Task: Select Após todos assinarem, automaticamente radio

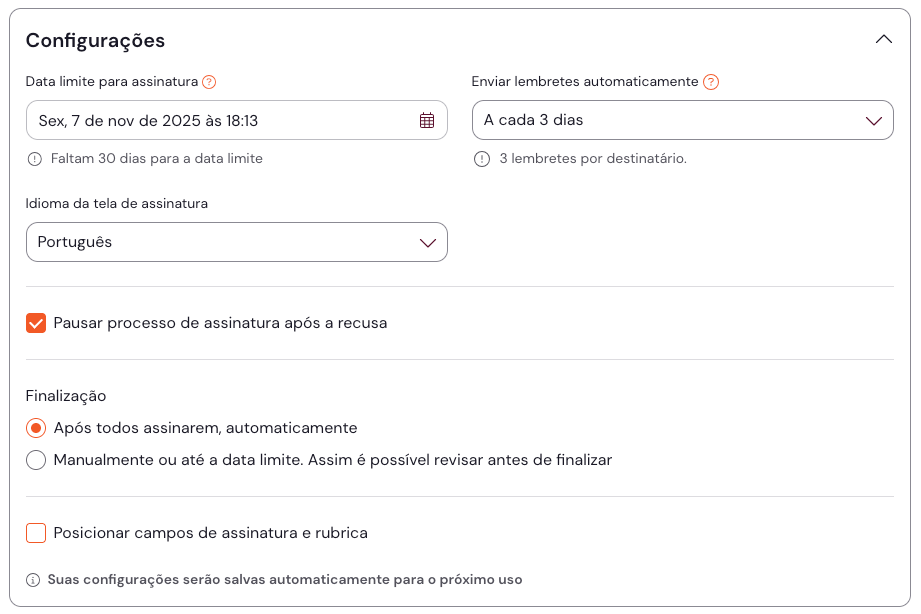Action: 36,428
